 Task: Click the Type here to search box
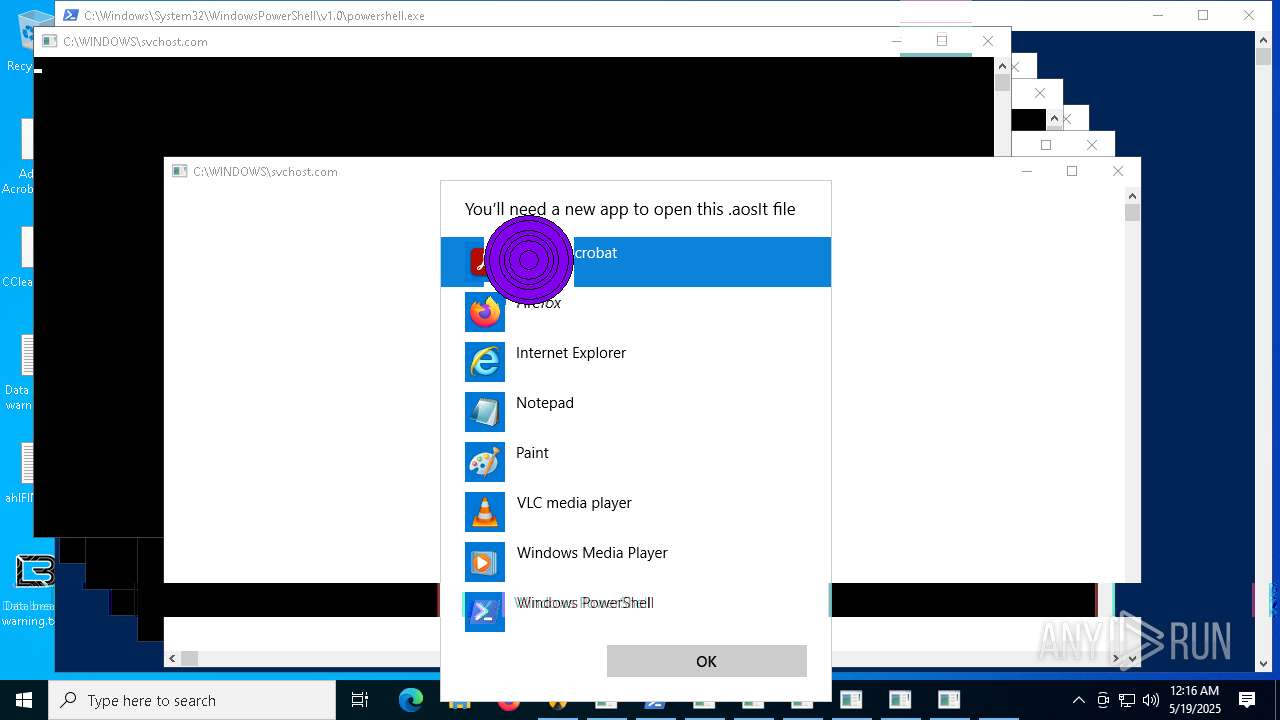click(192, 700)
